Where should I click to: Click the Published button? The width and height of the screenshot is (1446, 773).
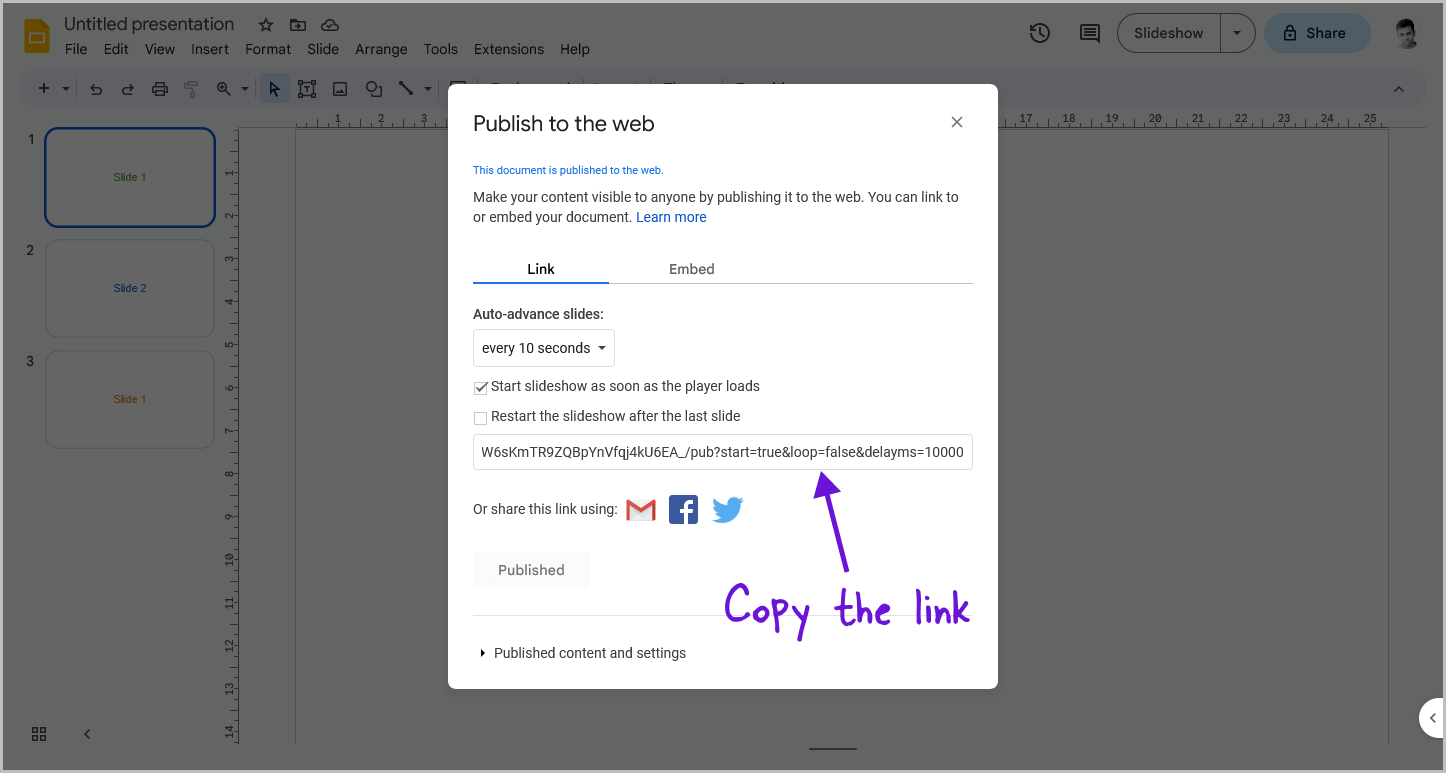point(531,570)
